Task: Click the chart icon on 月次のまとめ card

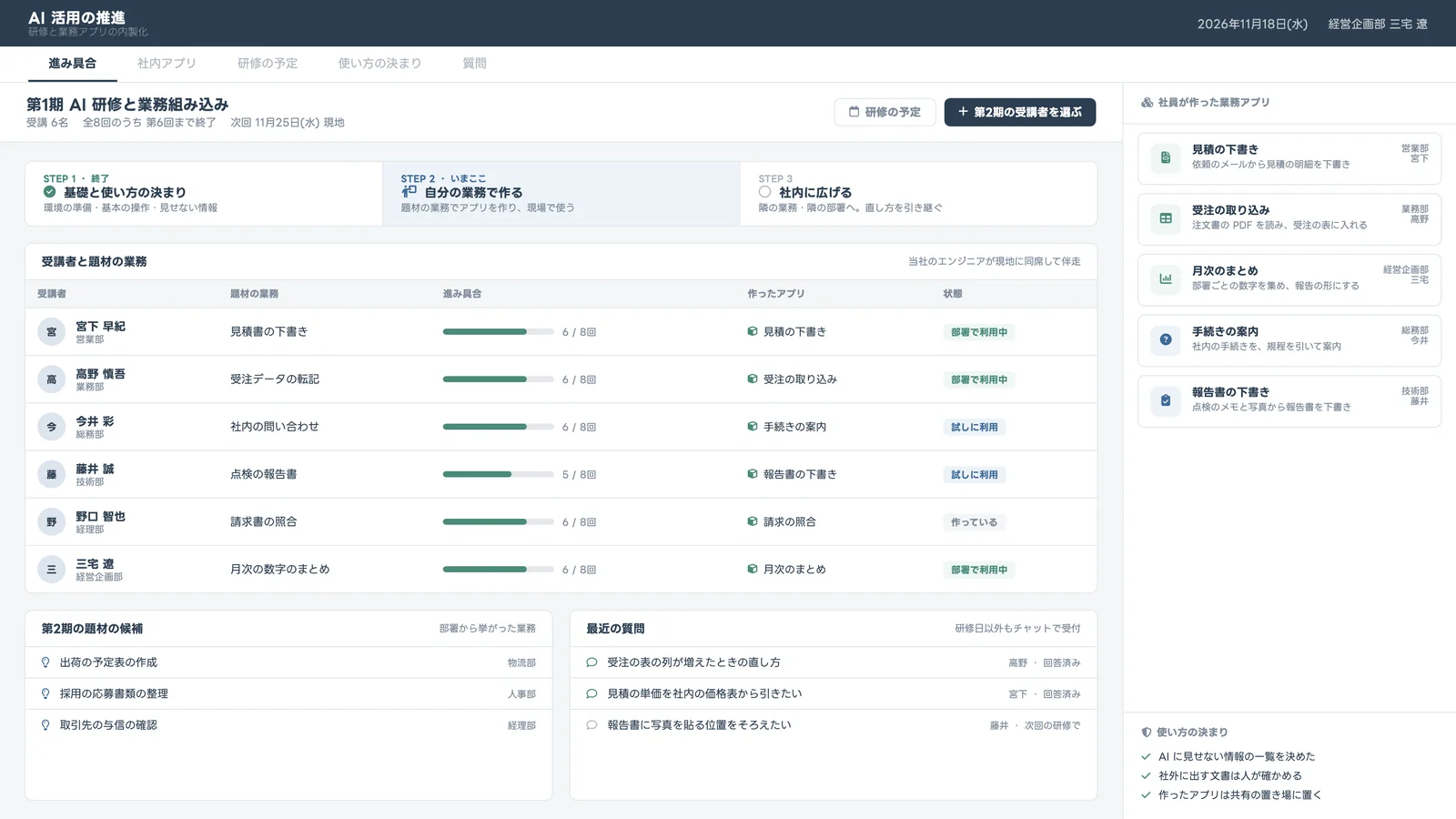Action: pos(1166,279)
